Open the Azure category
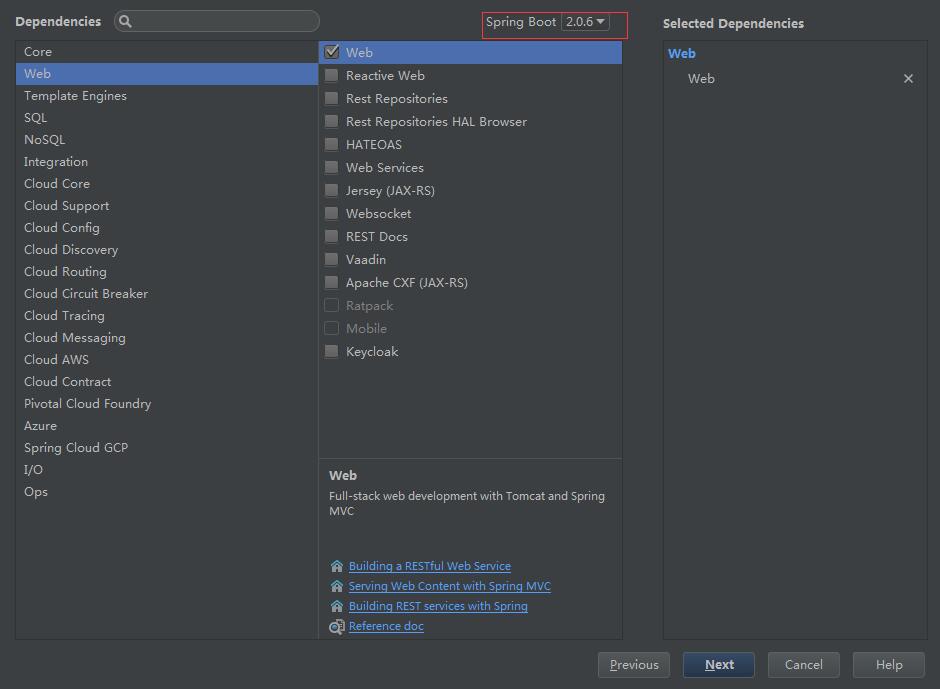The width and height of the screenshot is (940, 689). pos(167,426)
